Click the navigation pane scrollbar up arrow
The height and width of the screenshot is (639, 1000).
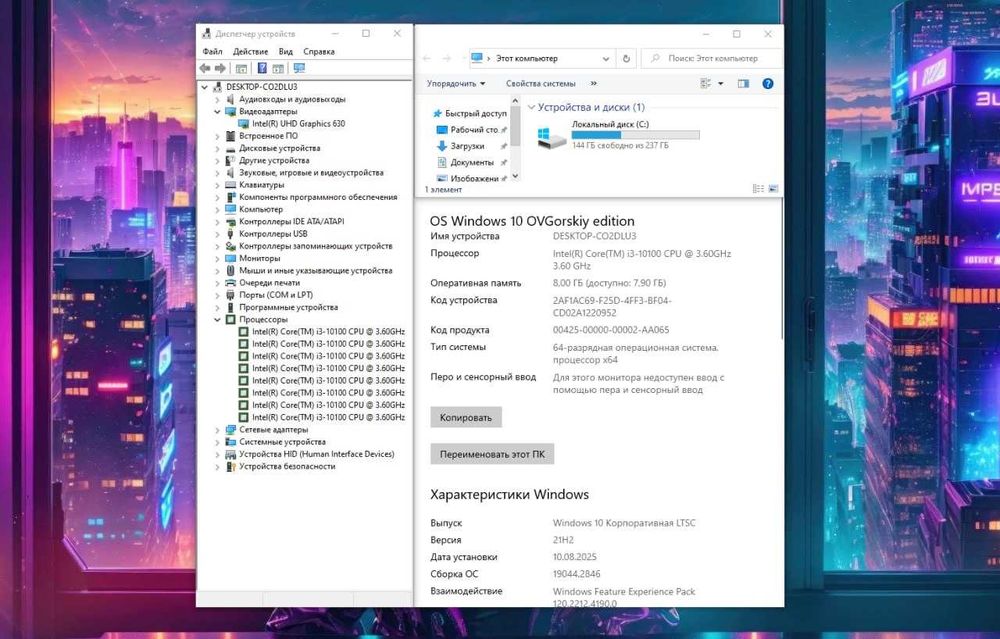click(x=515, y=100)
